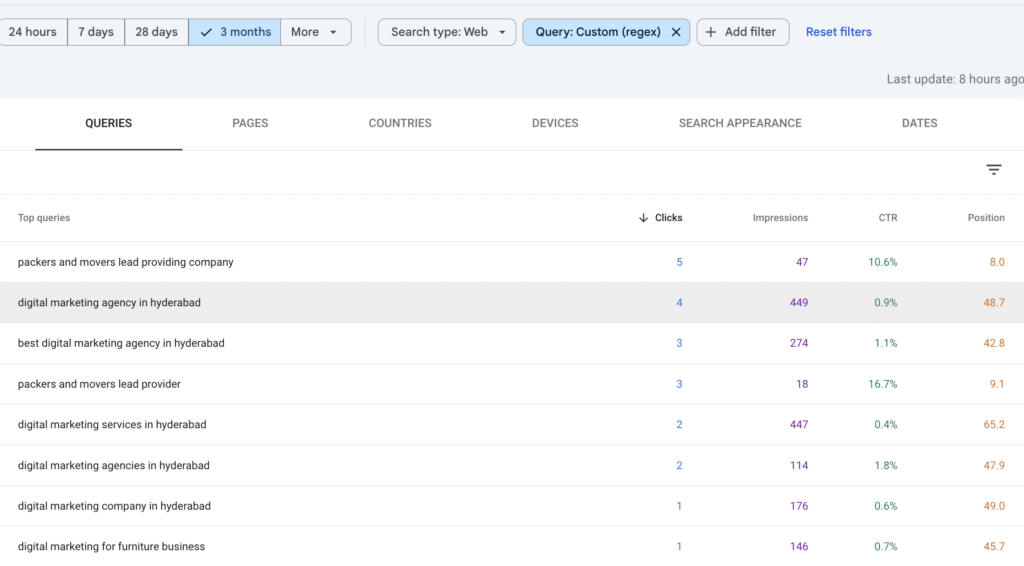Select the 28 days date range

tap(156, 32)
